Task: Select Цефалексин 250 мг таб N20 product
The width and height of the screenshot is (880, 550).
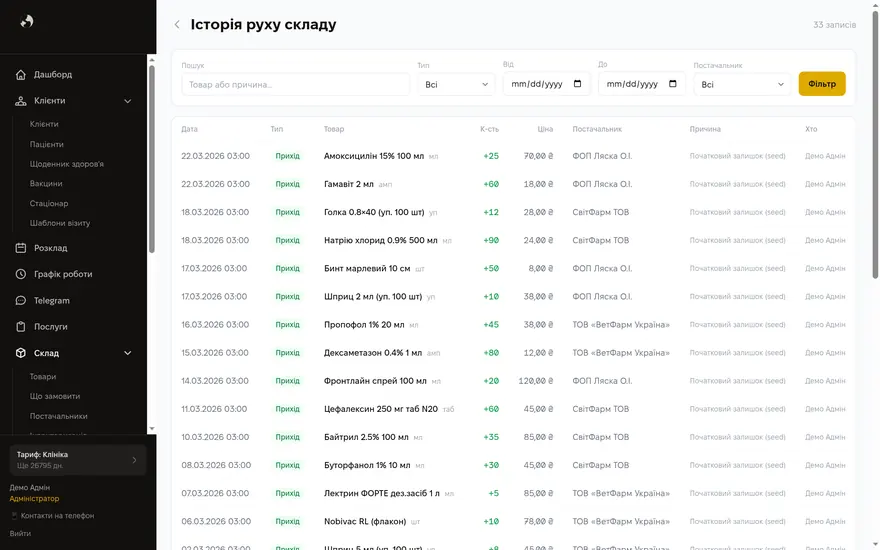Action: [381, 409]
